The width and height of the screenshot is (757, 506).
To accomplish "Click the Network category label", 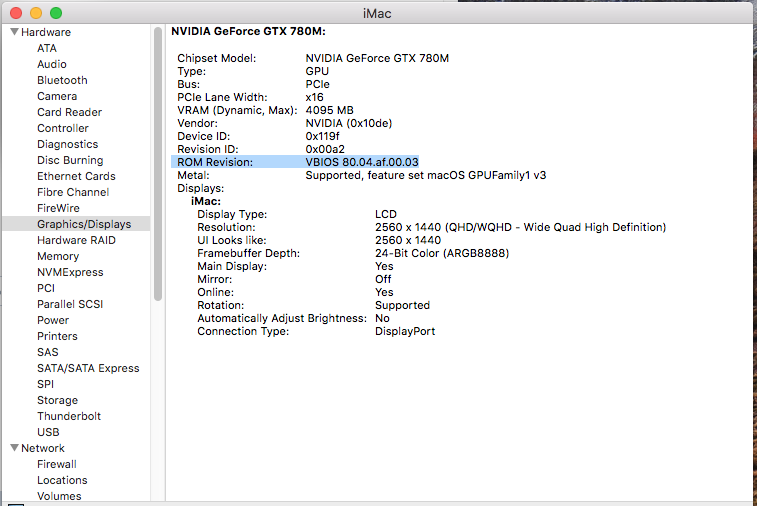I will click(43, 448).
